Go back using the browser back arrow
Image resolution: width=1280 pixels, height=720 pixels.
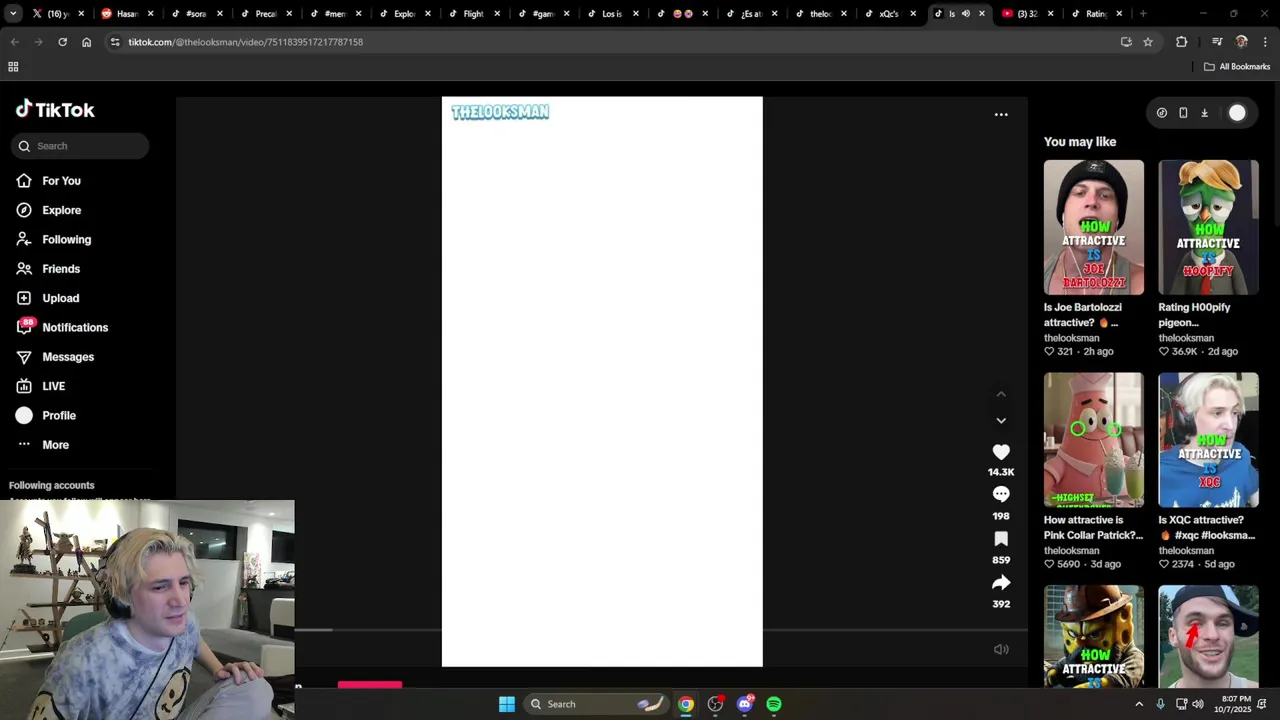[14, 42]
